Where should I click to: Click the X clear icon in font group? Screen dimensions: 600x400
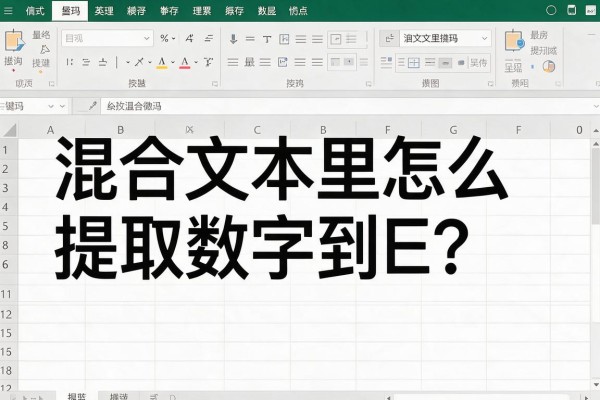point(139,62)
